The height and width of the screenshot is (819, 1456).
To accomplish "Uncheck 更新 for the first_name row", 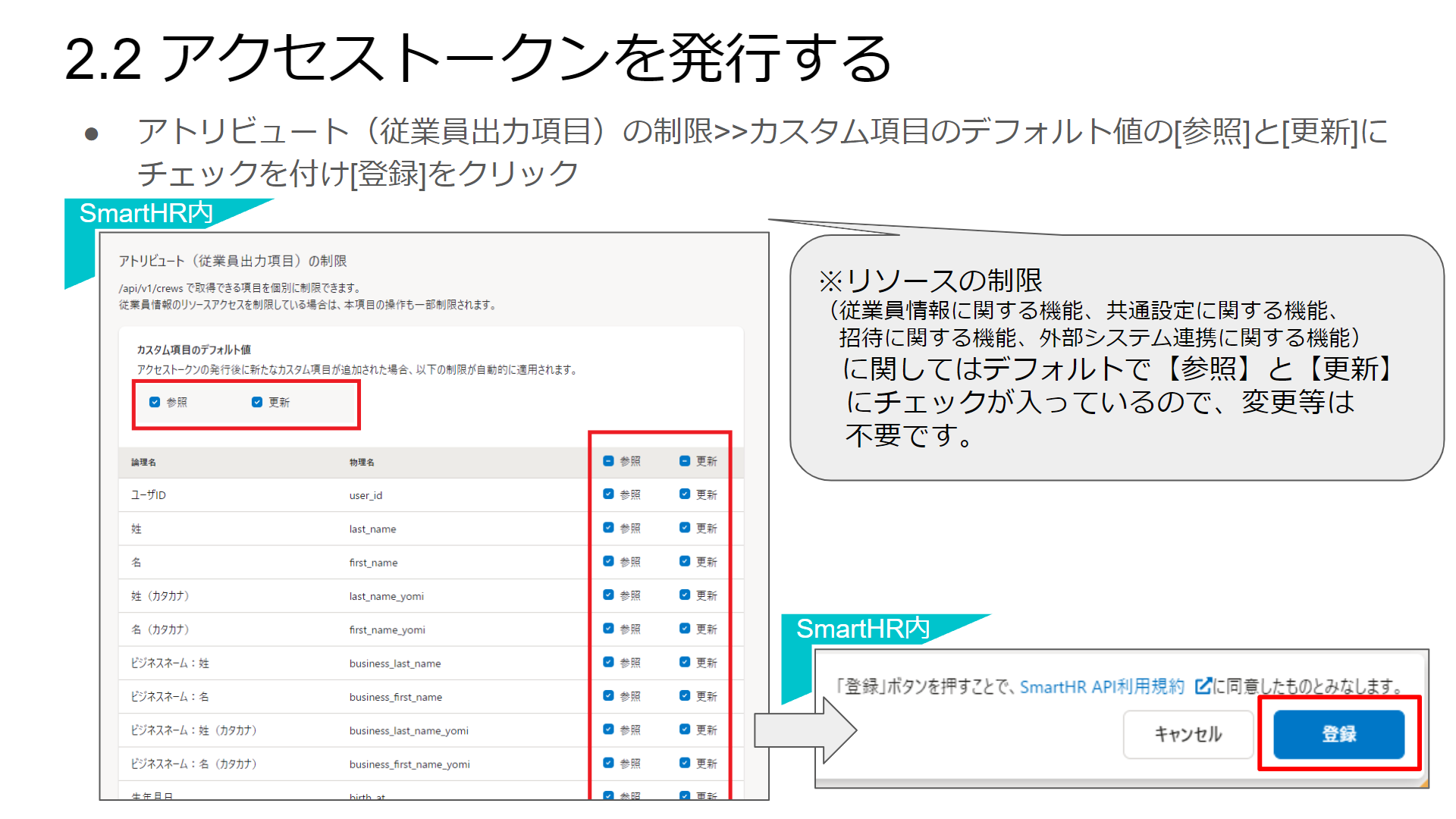I will [x=685, y=561].
